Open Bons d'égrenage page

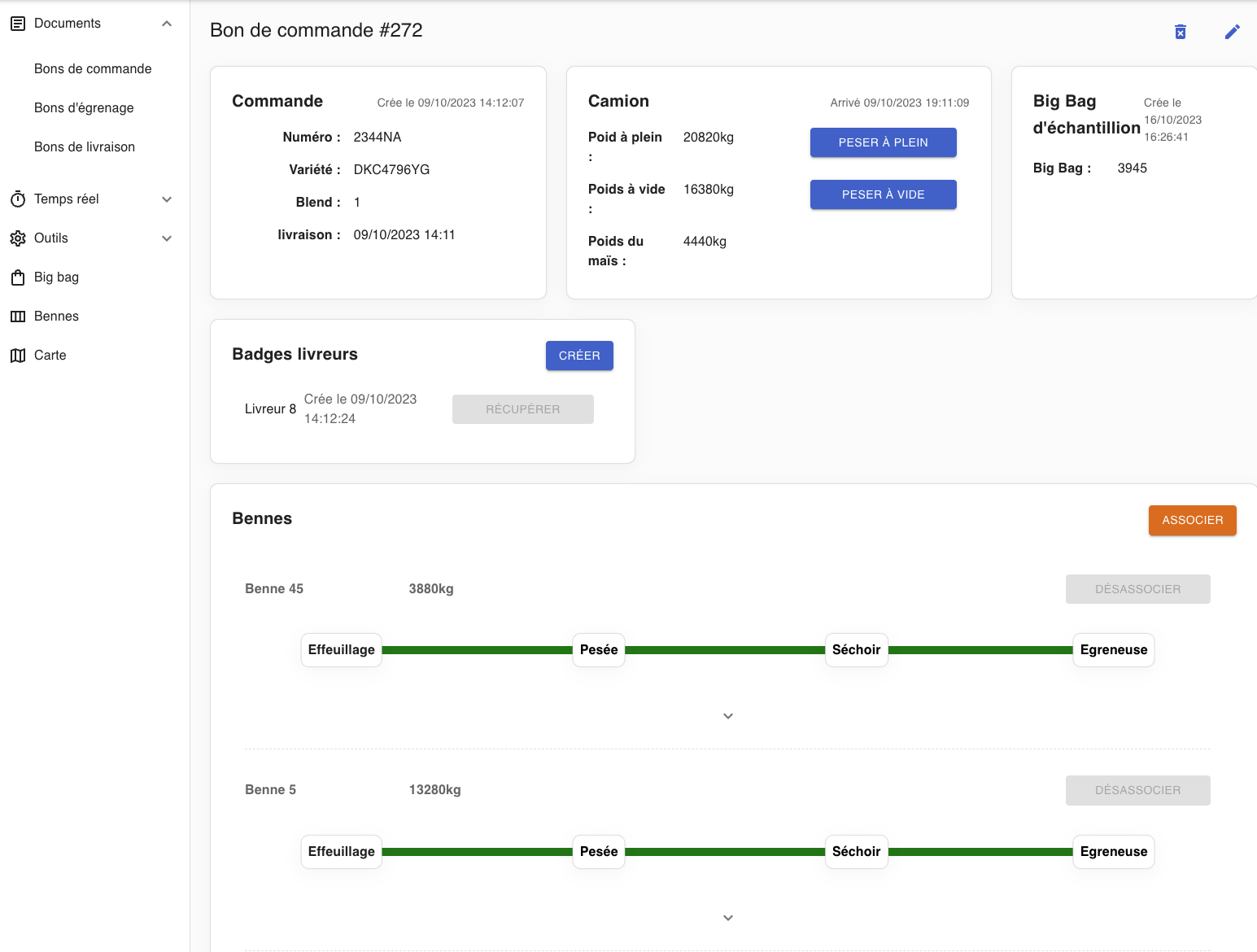84,108
